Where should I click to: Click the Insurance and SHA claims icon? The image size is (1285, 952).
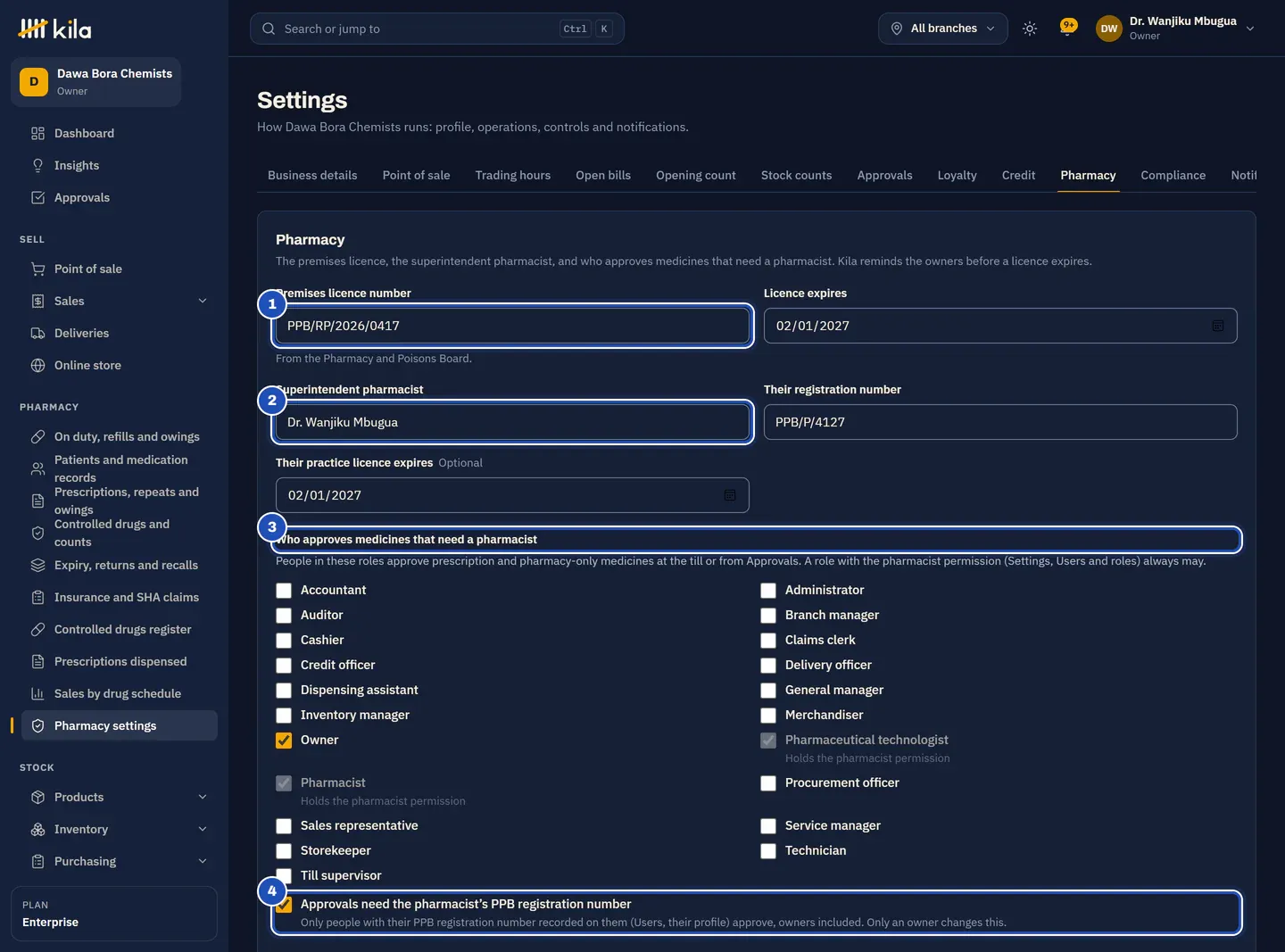coord(37,598)
